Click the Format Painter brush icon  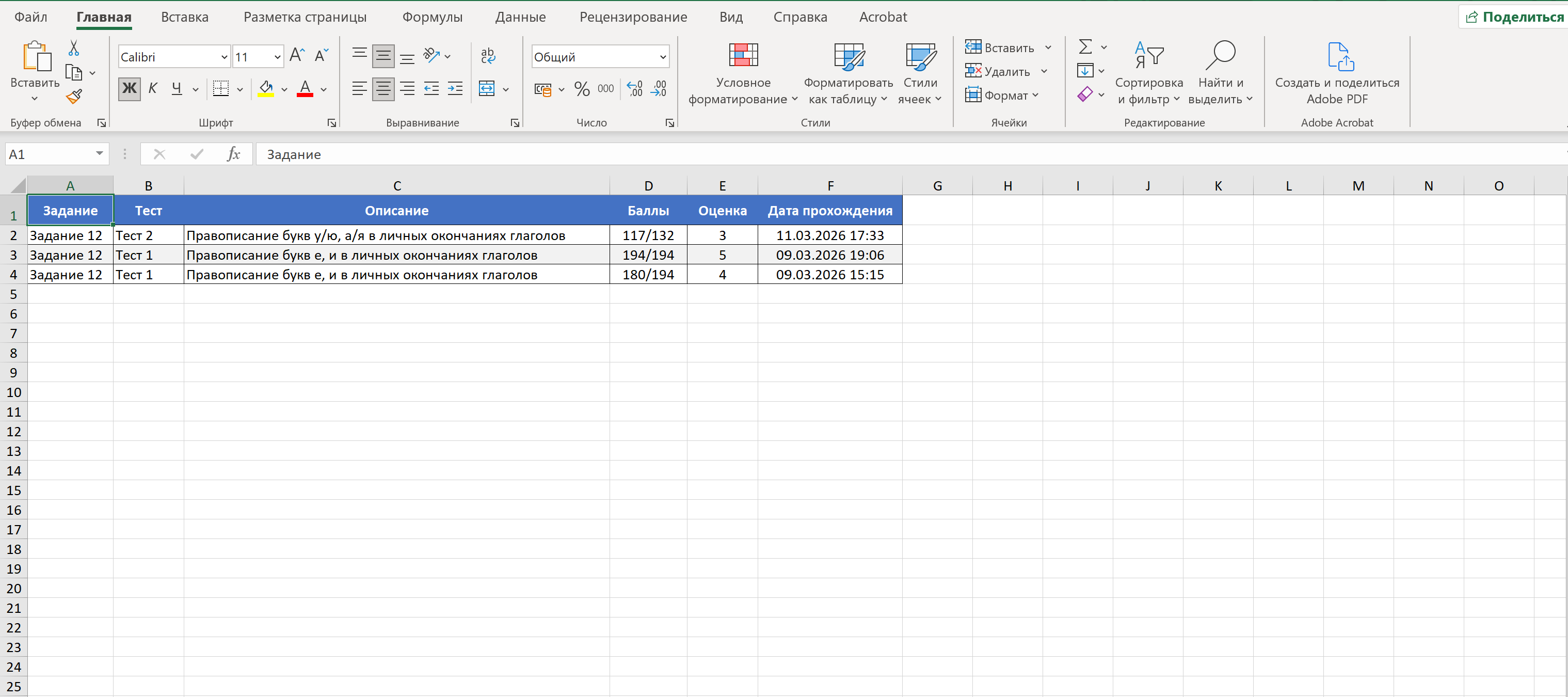point(74,96)
